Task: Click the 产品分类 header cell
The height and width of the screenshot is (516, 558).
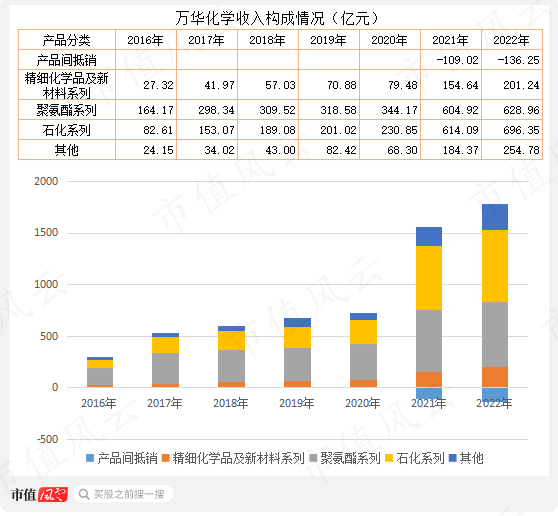Action: click(67, 40)
